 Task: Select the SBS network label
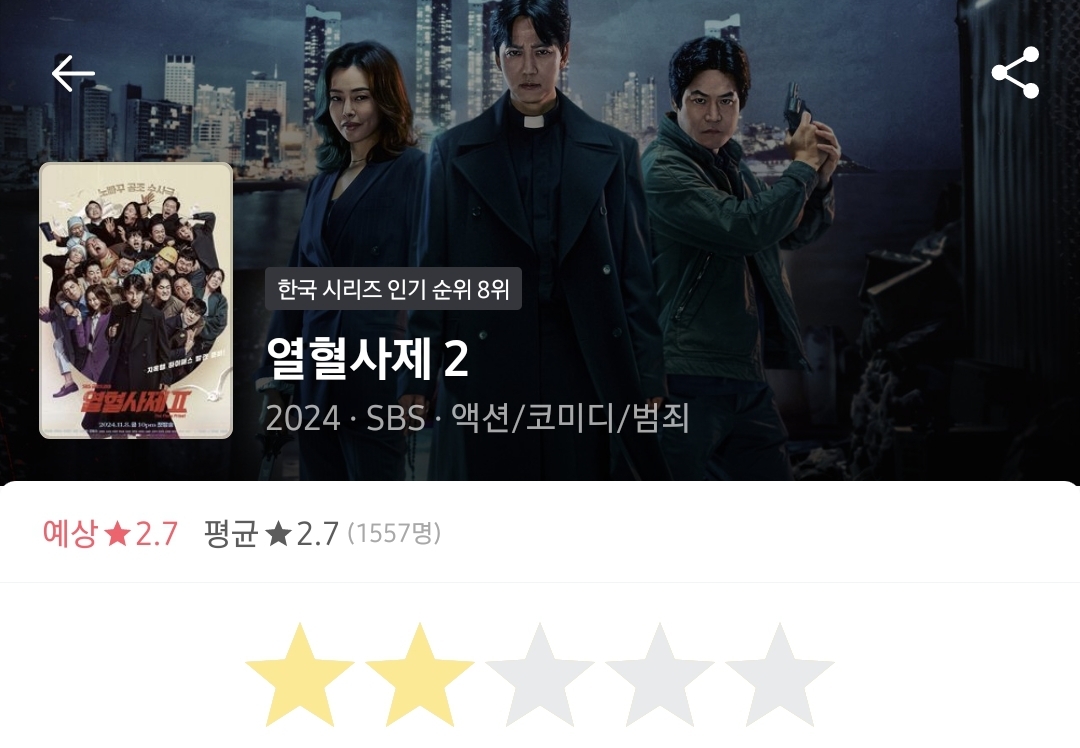click(395, 418)
